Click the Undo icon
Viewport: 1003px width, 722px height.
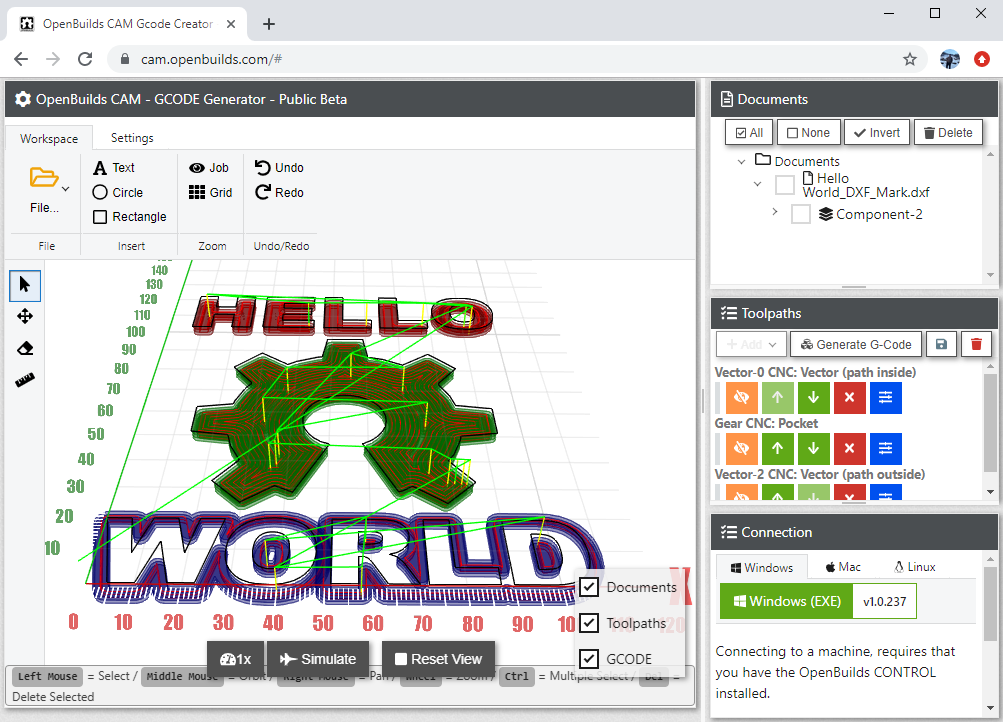264,168
